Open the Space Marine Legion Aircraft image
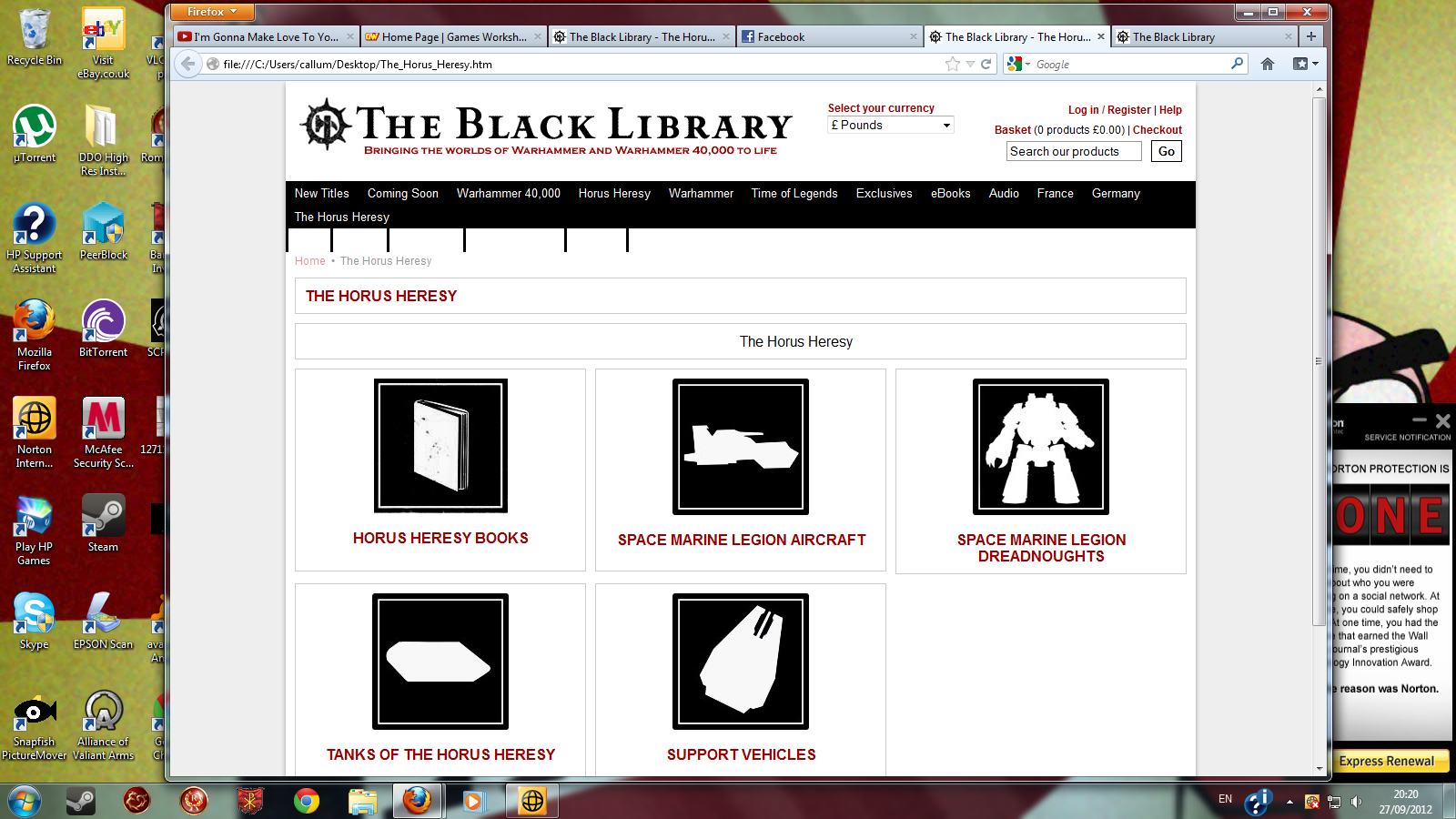 coord(741,447)
